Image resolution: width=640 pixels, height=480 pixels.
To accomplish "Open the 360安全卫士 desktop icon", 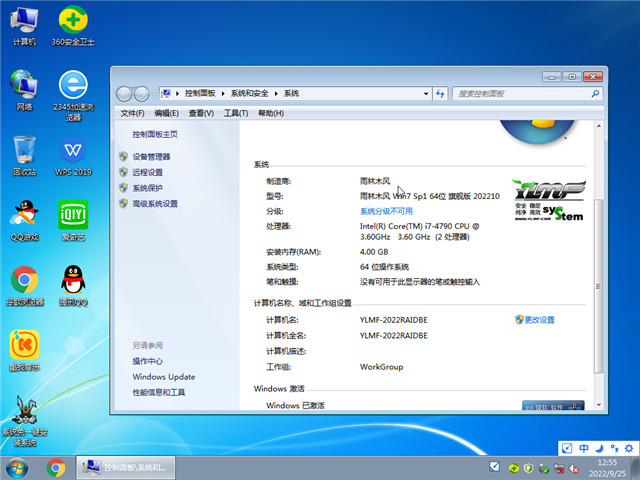I will point(73,20).
